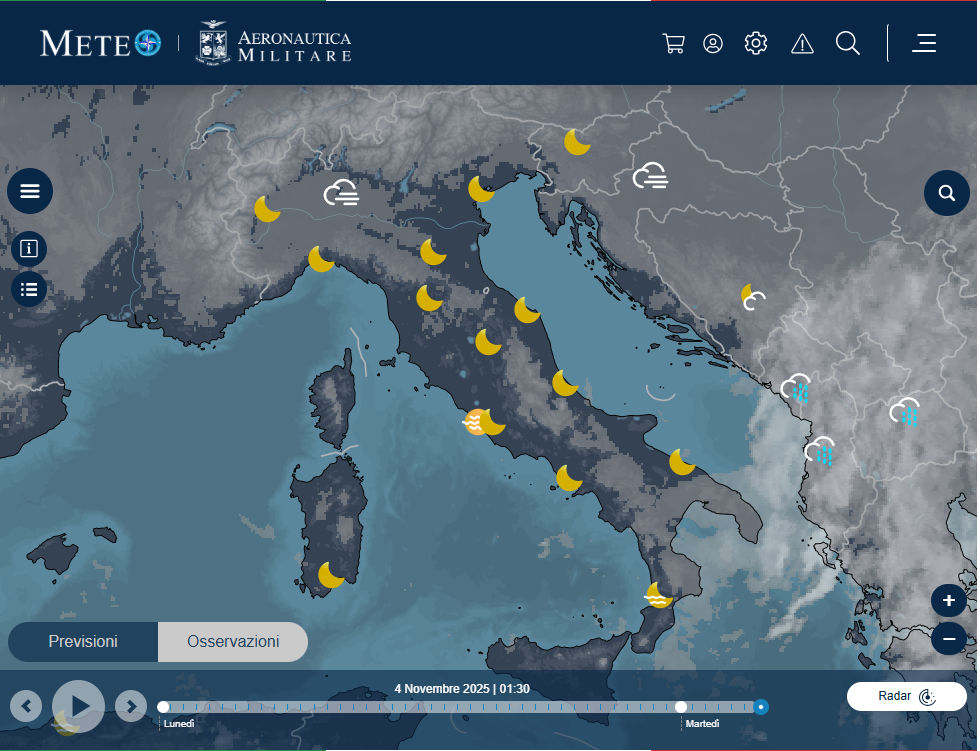
Task: Click the header search magnifier icon
Action: (x=848, y=43)
